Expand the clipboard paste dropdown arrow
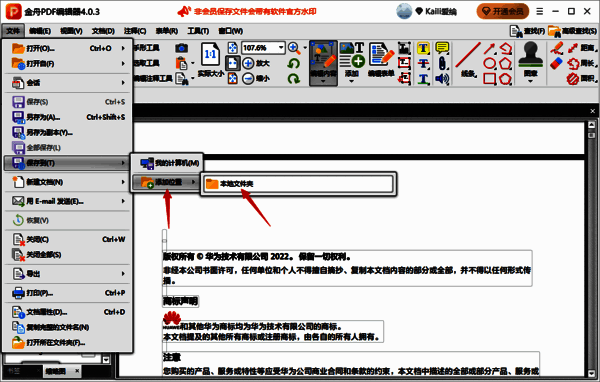 pyautogui.click(x=192, y=63)
